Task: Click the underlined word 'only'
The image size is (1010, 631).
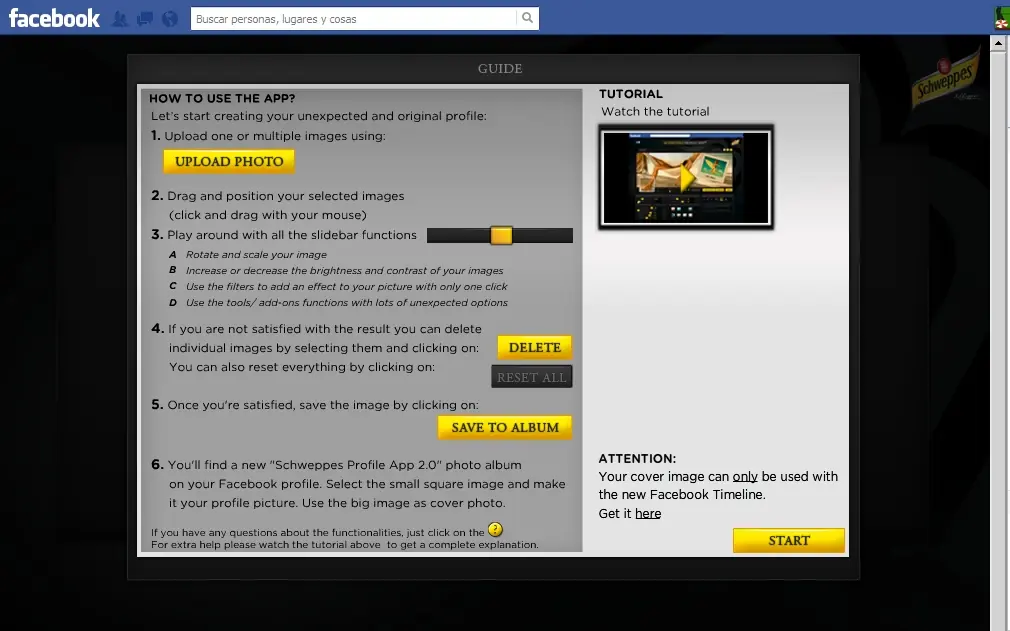Action: pos(745,477)
